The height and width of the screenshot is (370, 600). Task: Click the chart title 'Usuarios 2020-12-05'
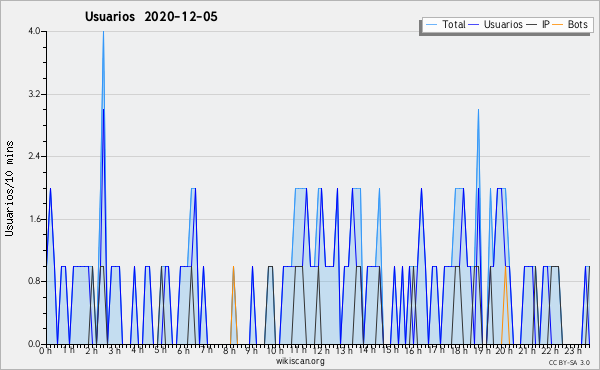point(151,17)
